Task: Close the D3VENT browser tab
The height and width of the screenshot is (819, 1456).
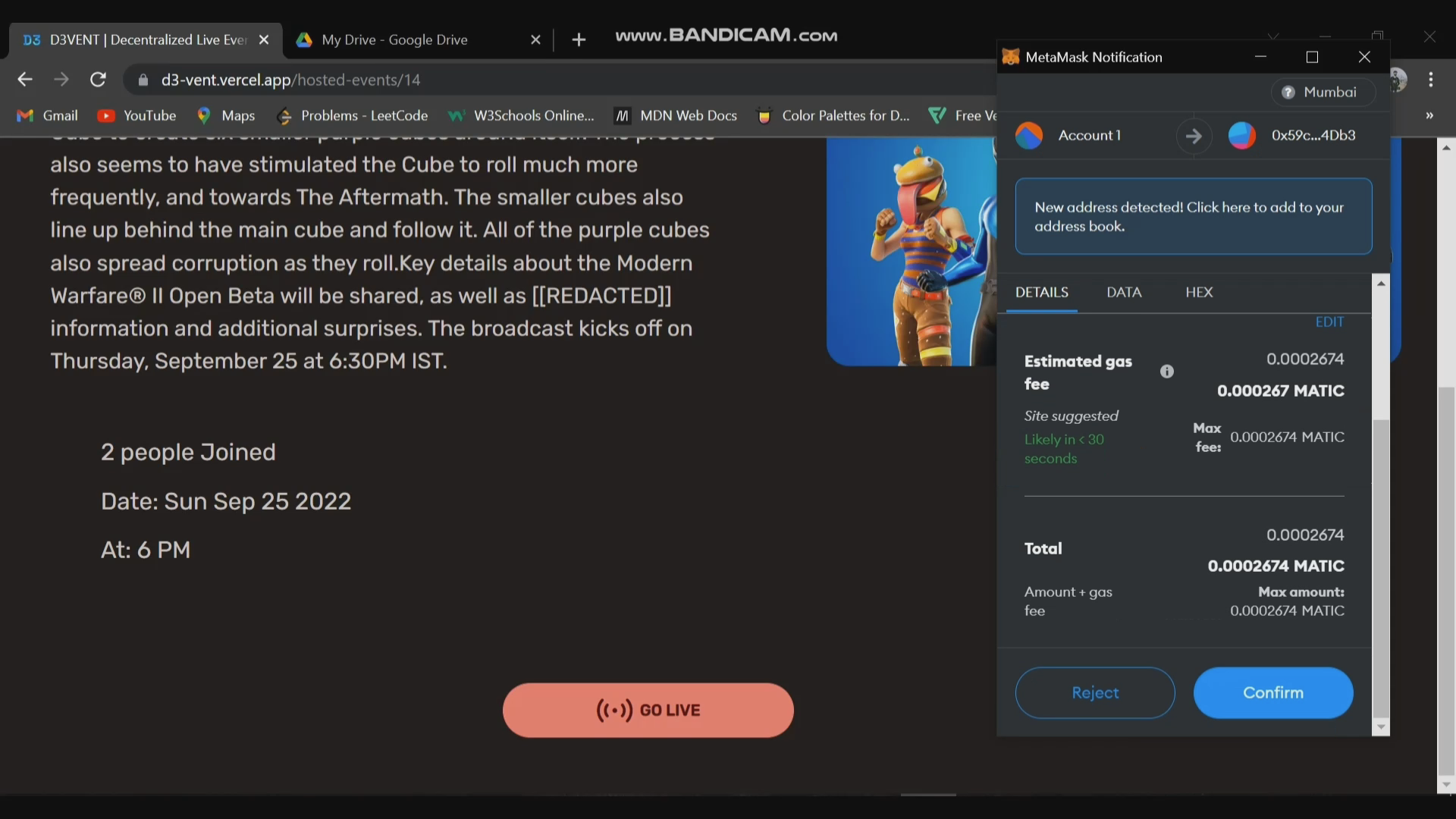Action: (x=264, y=39)
